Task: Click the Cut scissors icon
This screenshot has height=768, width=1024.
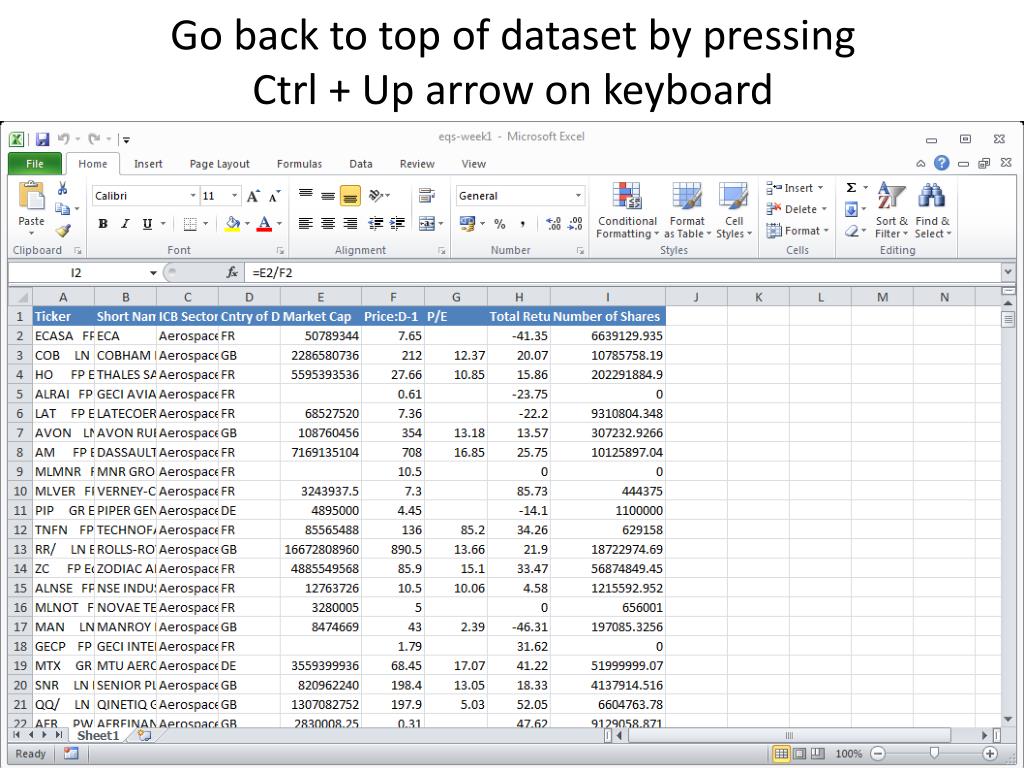Action: click(63, 189)
